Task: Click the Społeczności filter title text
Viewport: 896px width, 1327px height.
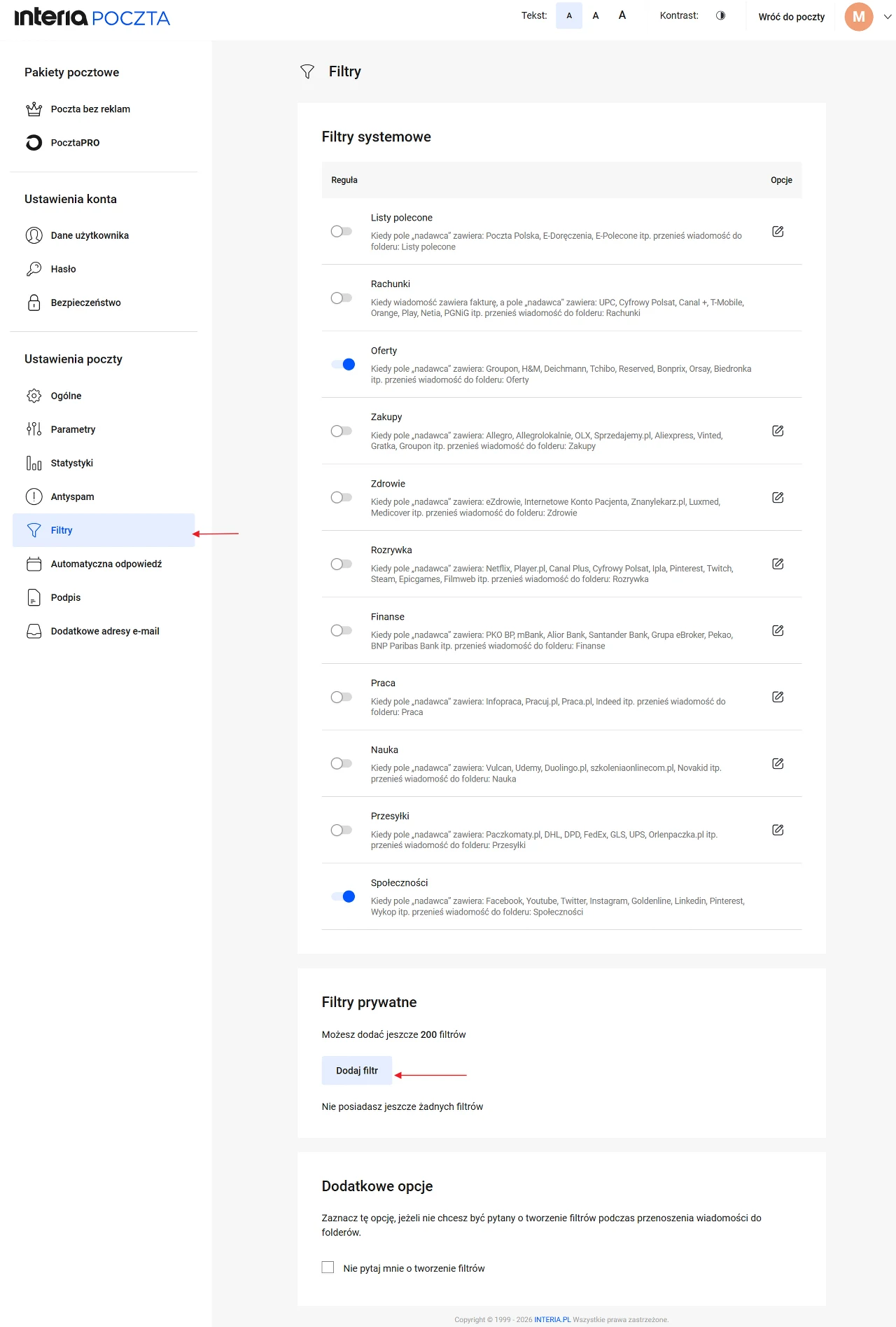Action: tap(399, 883)
